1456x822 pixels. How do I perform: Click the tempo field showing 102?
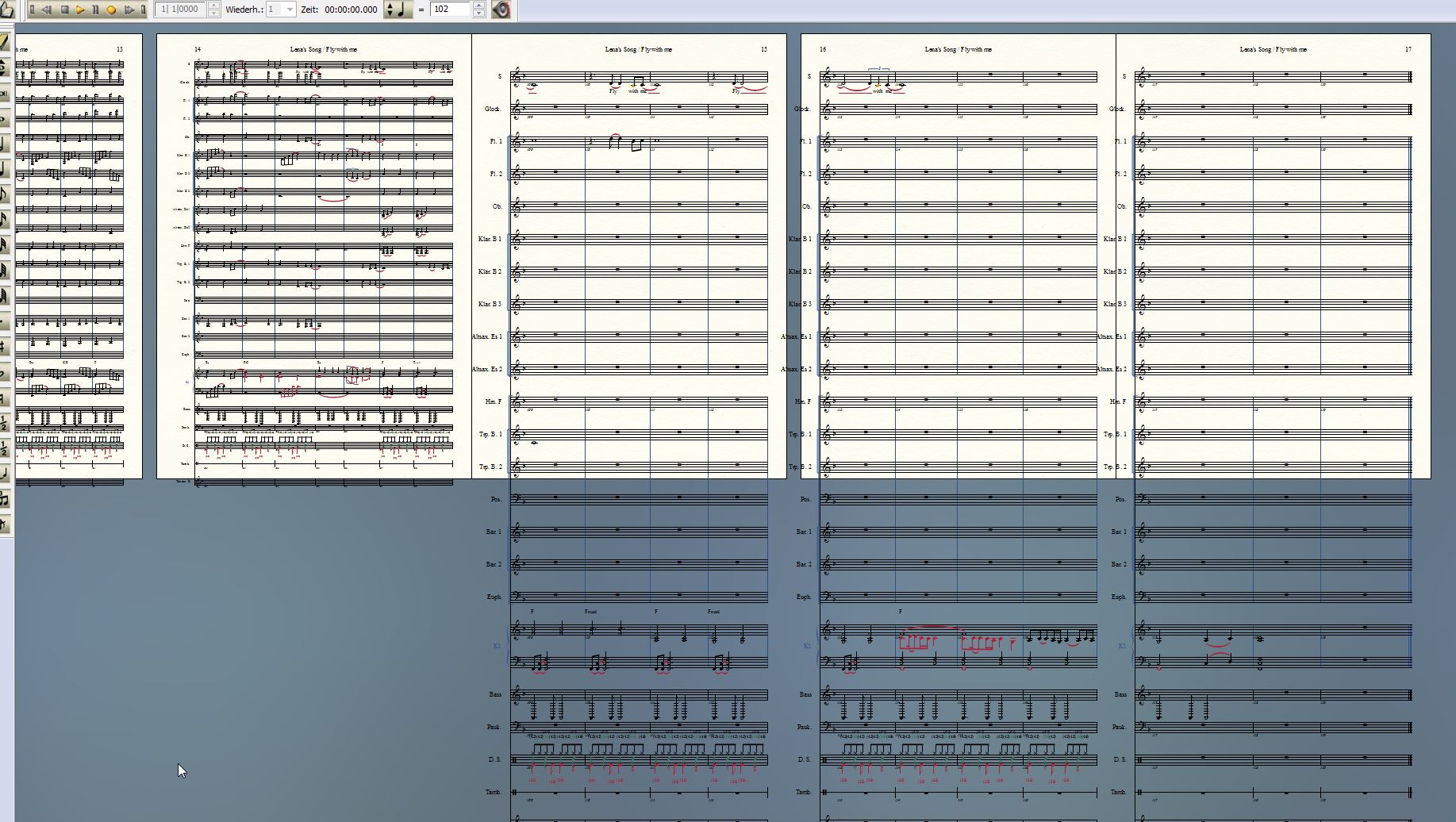click(x=451, y=10)
